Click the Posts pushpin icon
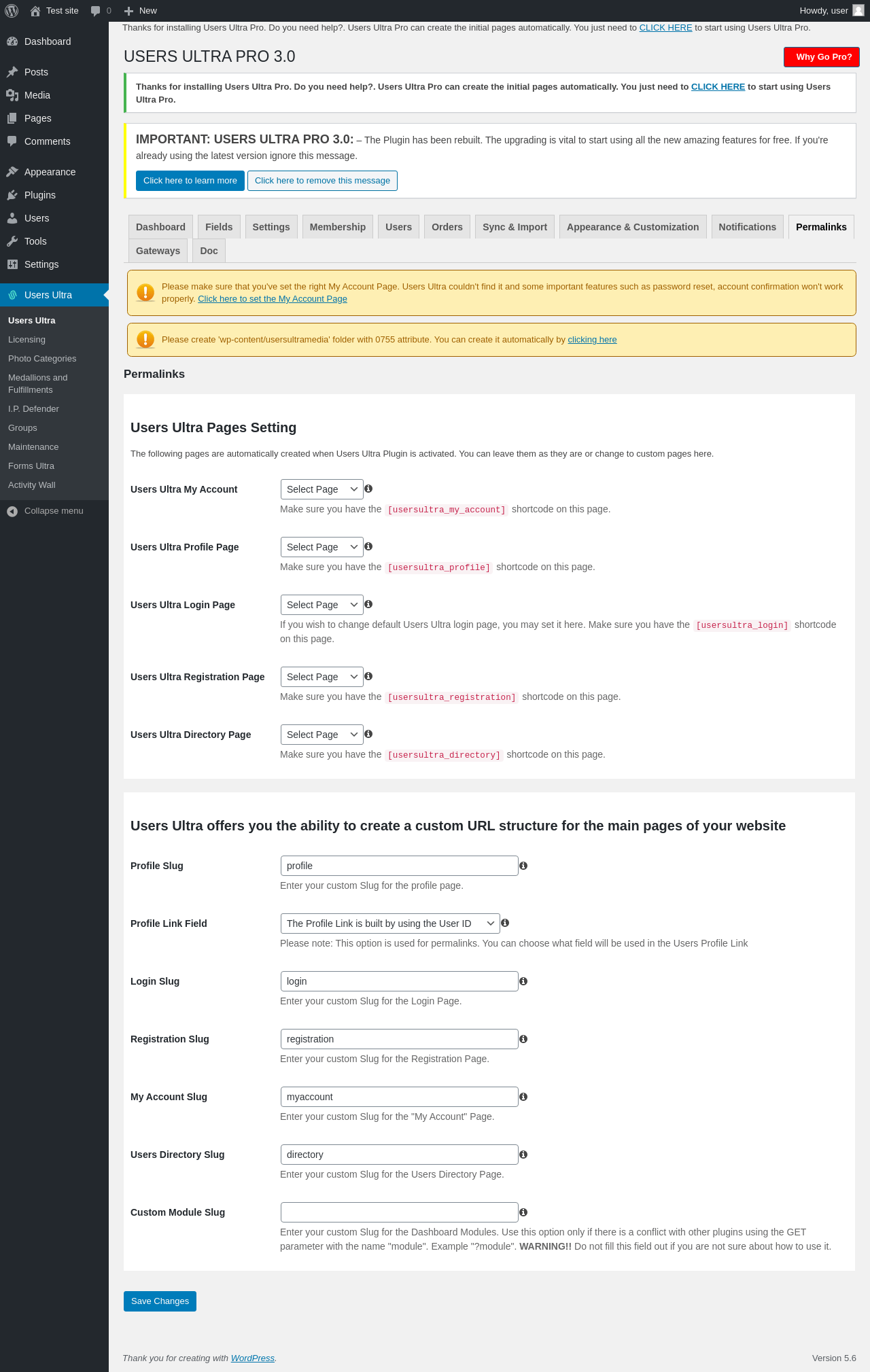Screen dimensions: 870x1372 (x=12, y=72)
